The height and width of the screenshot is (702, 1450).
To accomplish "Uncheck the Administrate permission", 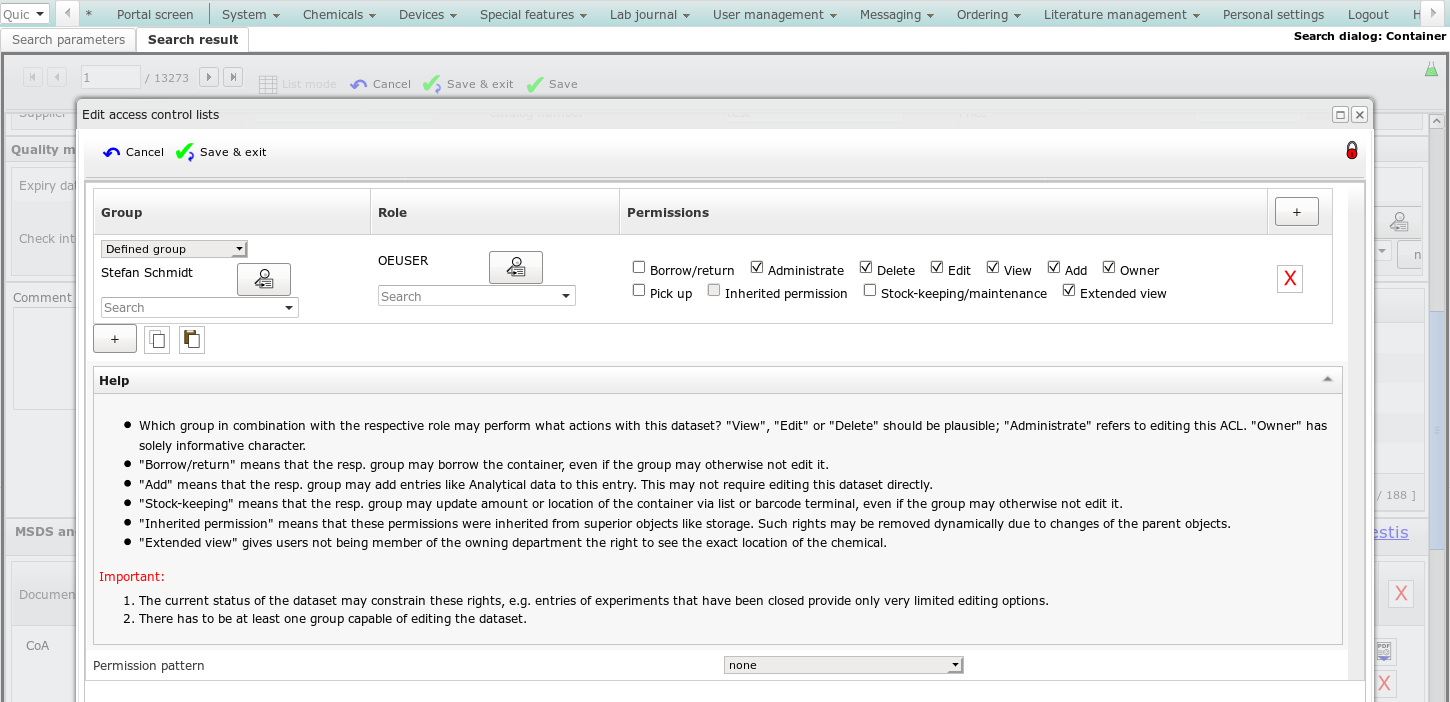I will coord(757,267).
